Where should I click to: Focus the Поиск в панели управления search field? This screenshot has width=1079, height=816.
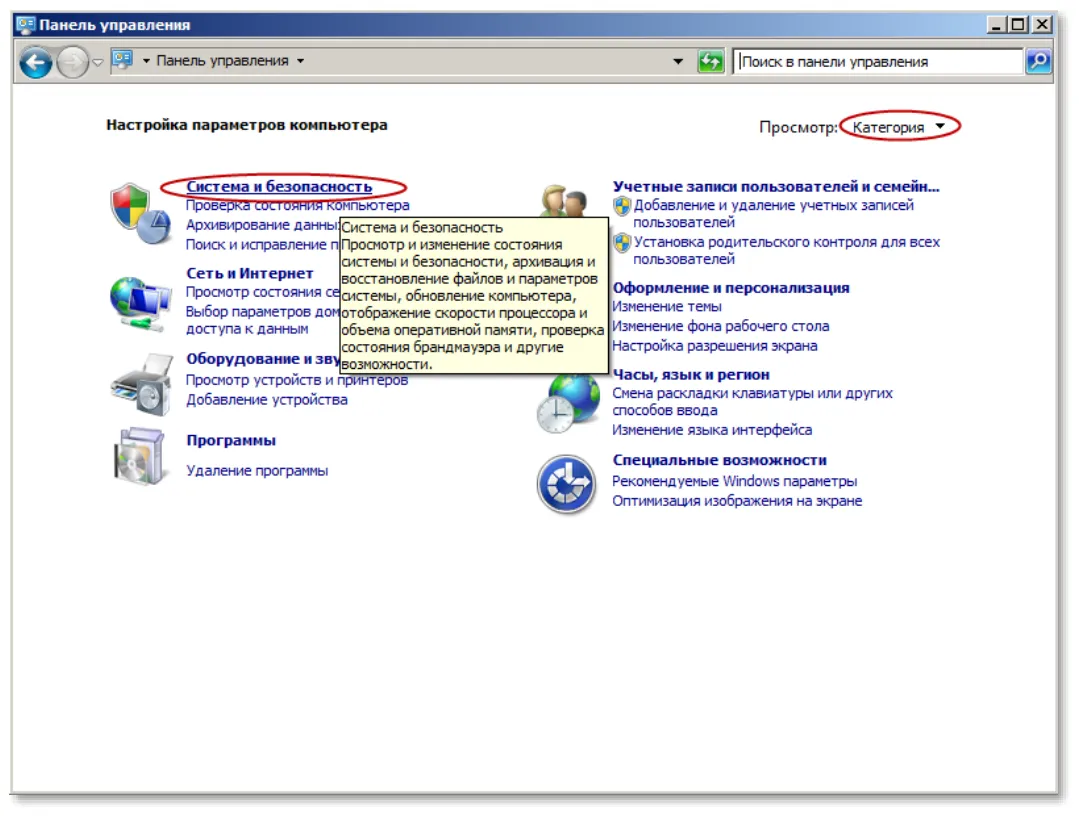878,61
